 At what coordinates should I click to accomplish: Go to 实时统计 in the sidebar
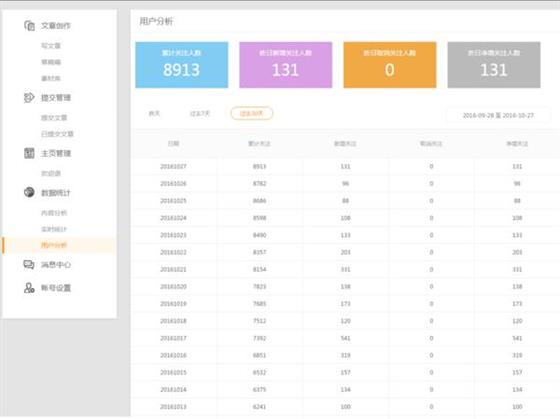pyautogui.click(x=54, y=229)
